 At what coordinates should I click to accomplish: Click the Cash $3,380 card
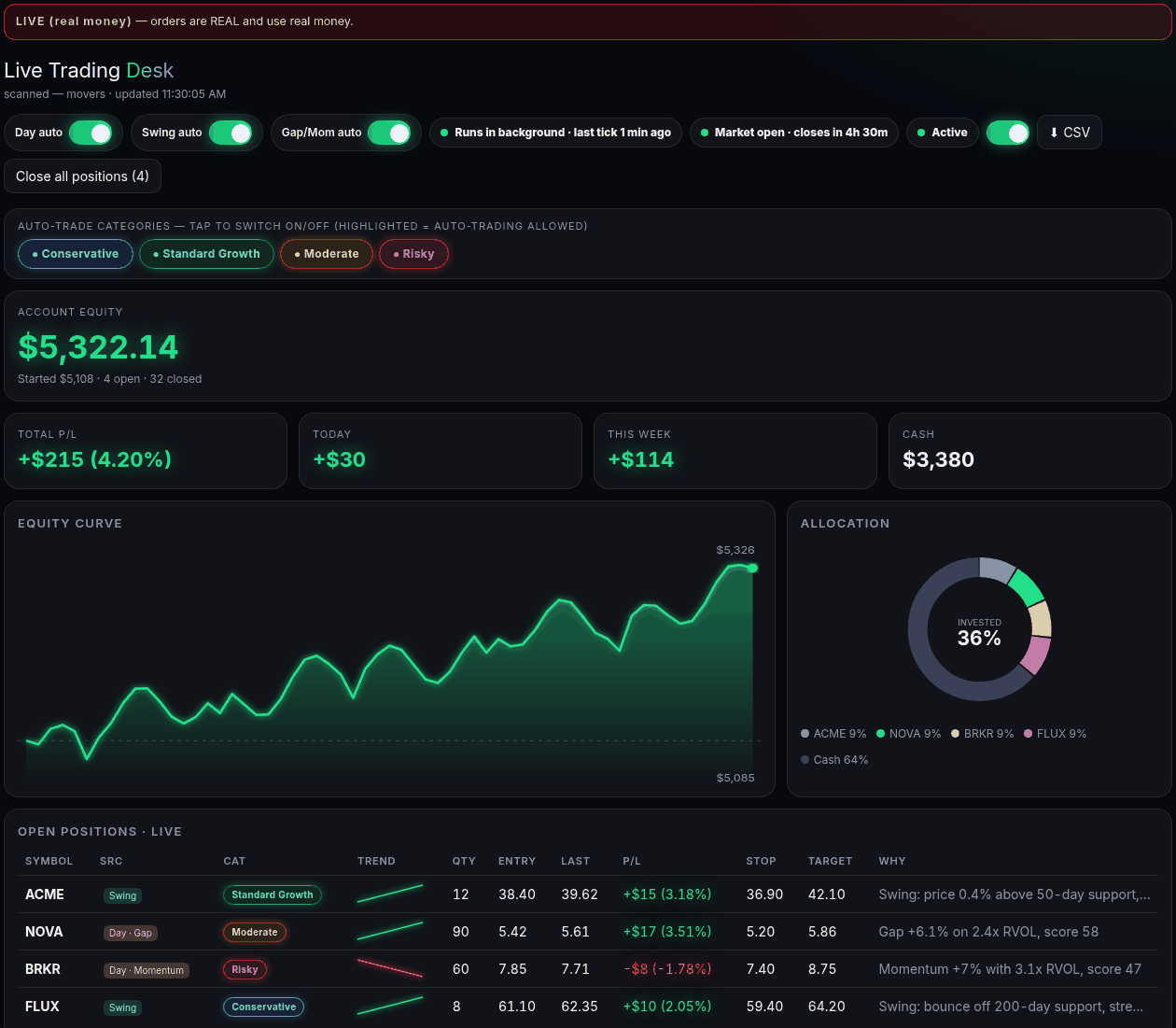[1030, 451]
